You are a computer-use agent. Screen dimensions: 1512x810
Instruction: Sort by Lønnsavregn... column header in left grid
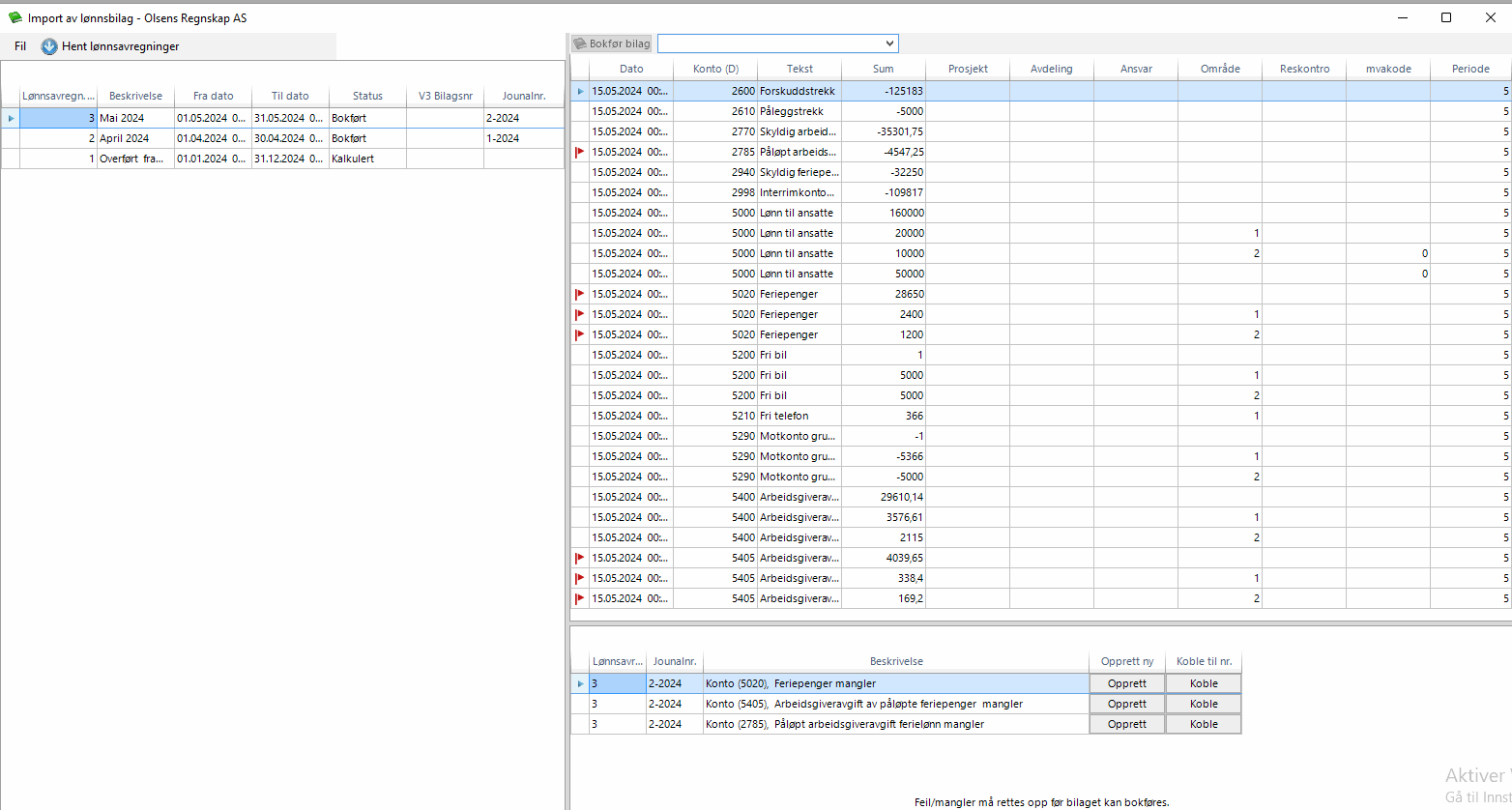pos(58,96)
